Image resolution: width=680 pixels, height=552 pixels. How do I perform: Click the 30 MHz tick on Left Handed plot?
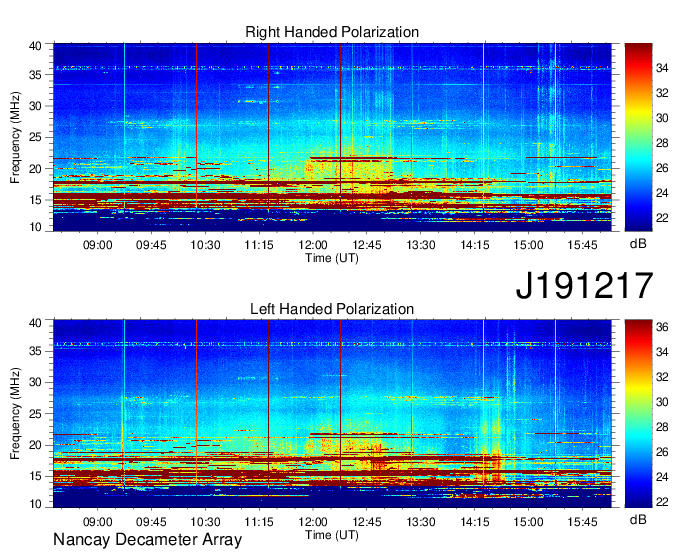[x=35, y=382]
